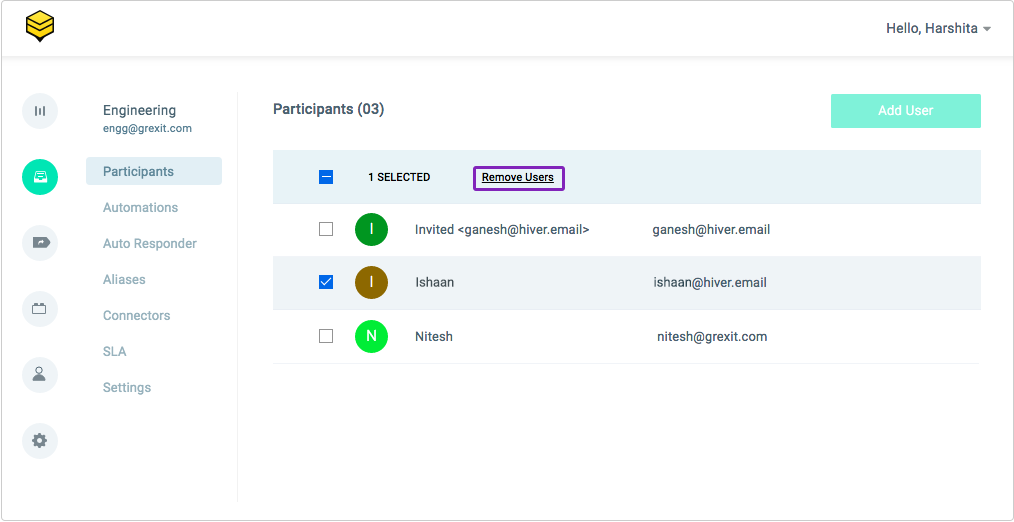Click the Remove Users link
Image resolution: width=1014 pixels, height=522 pixels.
click(x=518, y=177)
